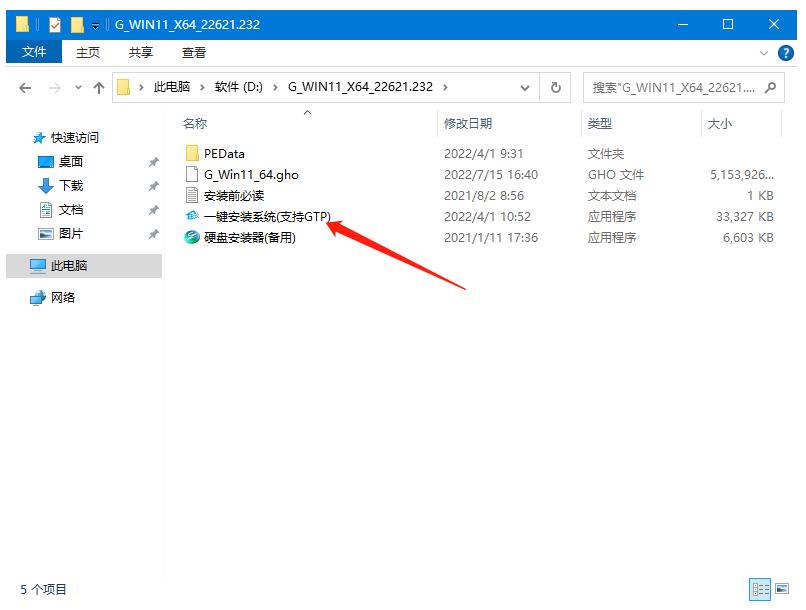Image resolution: width=806 pixels, height=610 pixels.
Task: Open address bar history dropdown
Action: 525,88
